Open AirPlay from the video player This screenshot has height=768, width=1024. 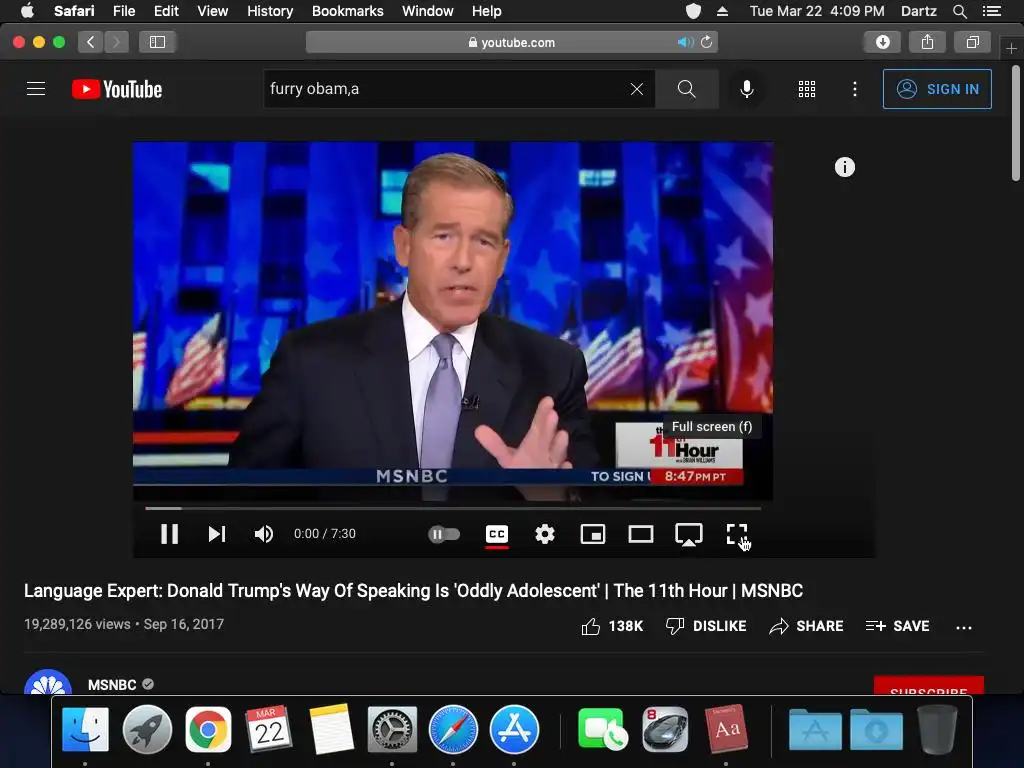pos(689,534)
